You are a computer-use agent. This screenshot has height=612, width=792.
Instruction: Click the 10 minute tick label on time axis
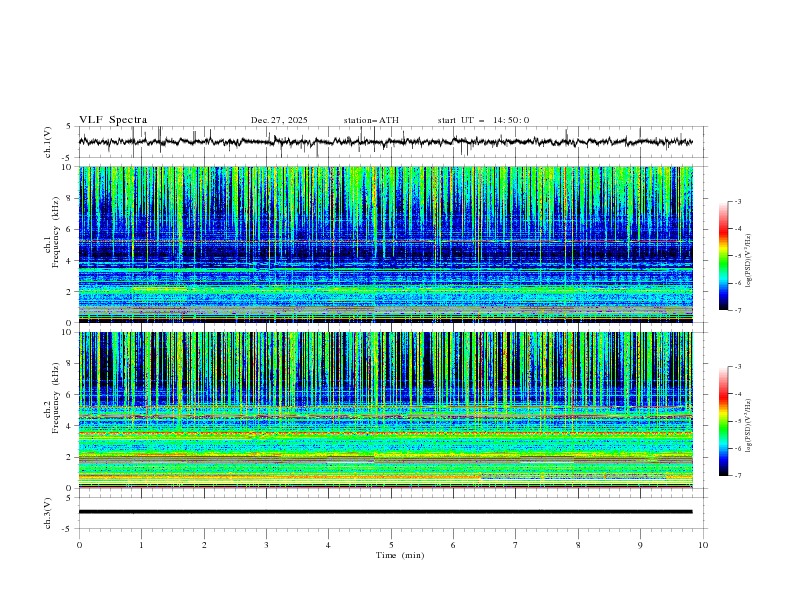[703, 545]
